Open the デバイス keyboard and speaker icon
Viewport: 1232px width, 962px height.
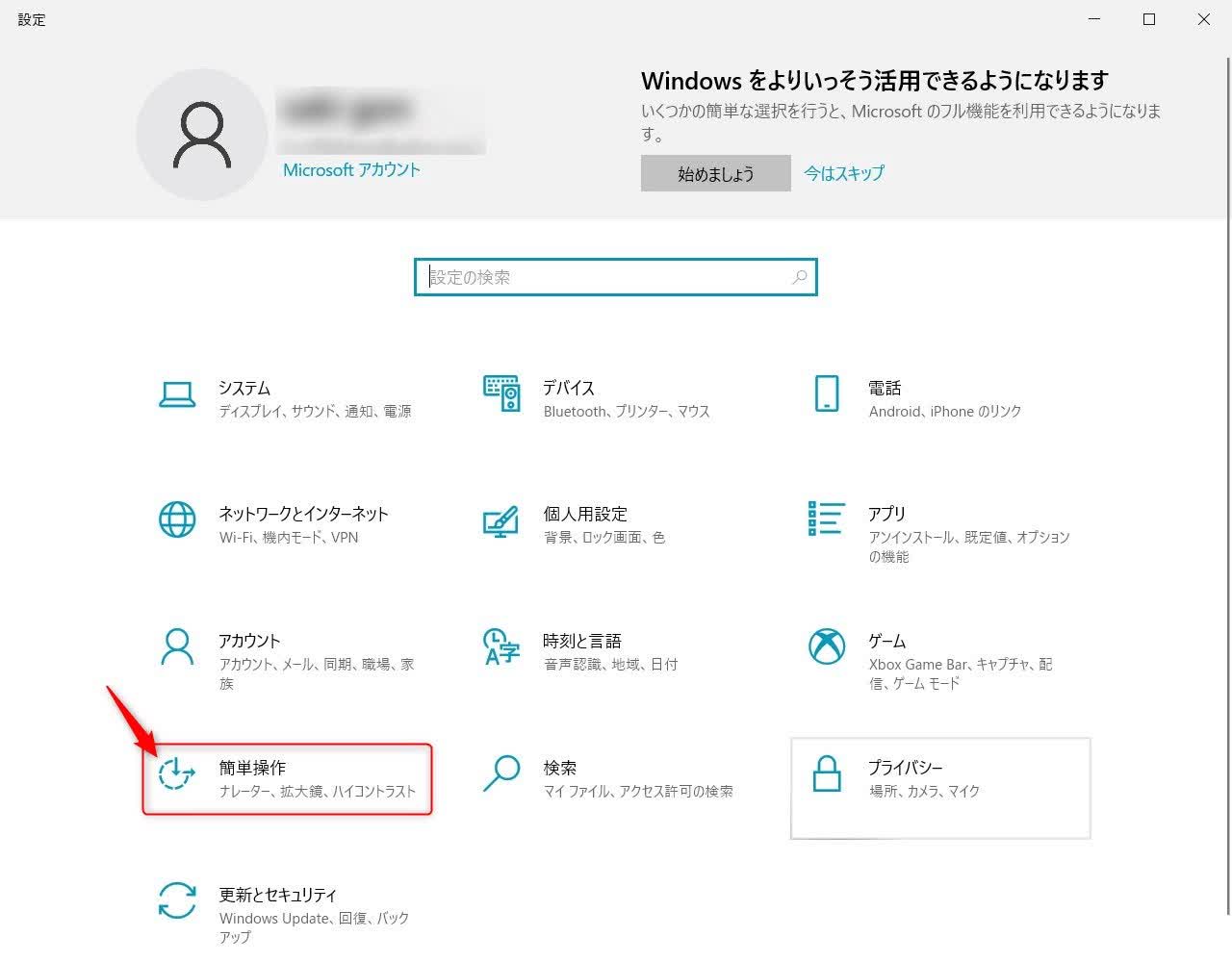click(x=501, y=393)
